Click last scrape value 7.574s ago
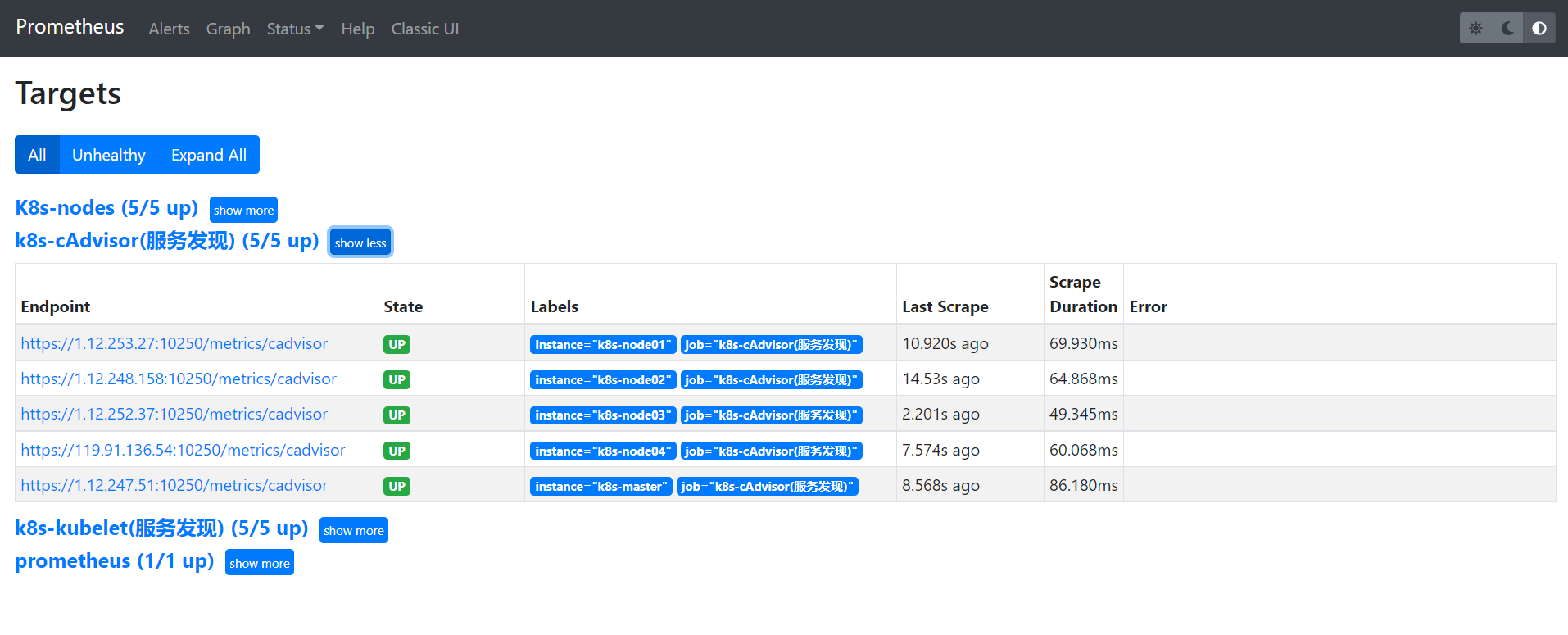 click(941, 450)
